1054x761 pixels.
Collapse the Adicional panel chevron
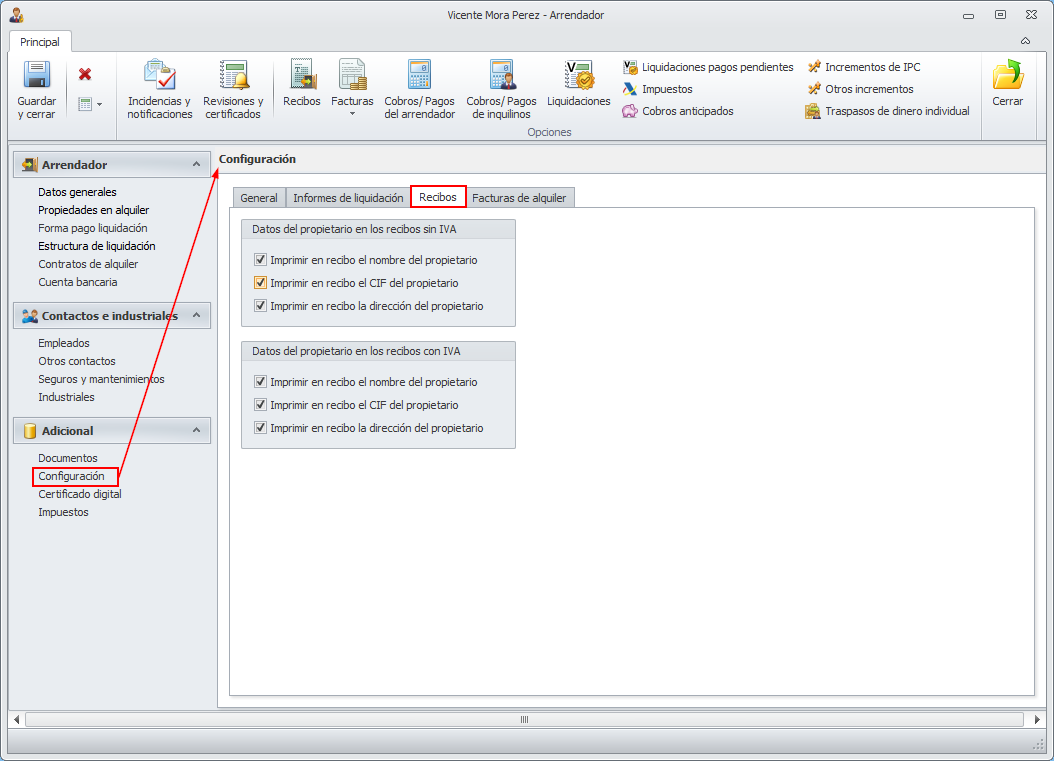pos(196,430)
